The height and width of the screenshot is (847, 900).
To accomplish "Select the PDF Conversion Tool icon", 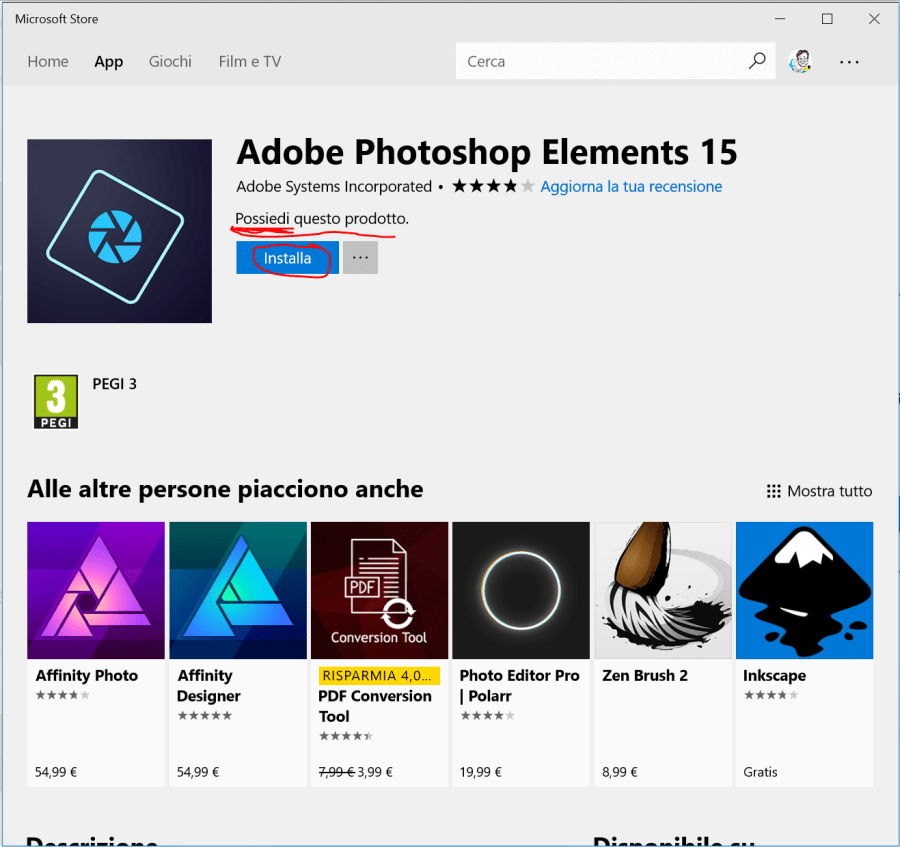I will [x=379, y=590].
